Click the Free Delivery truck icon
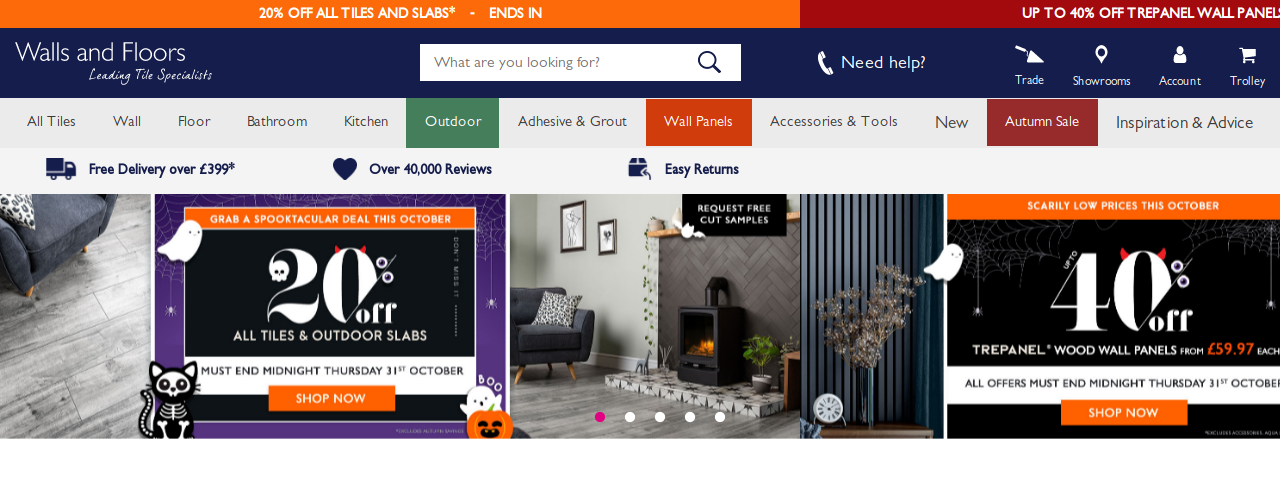Viewport: 1280px width, 480px height. (61, 169)
